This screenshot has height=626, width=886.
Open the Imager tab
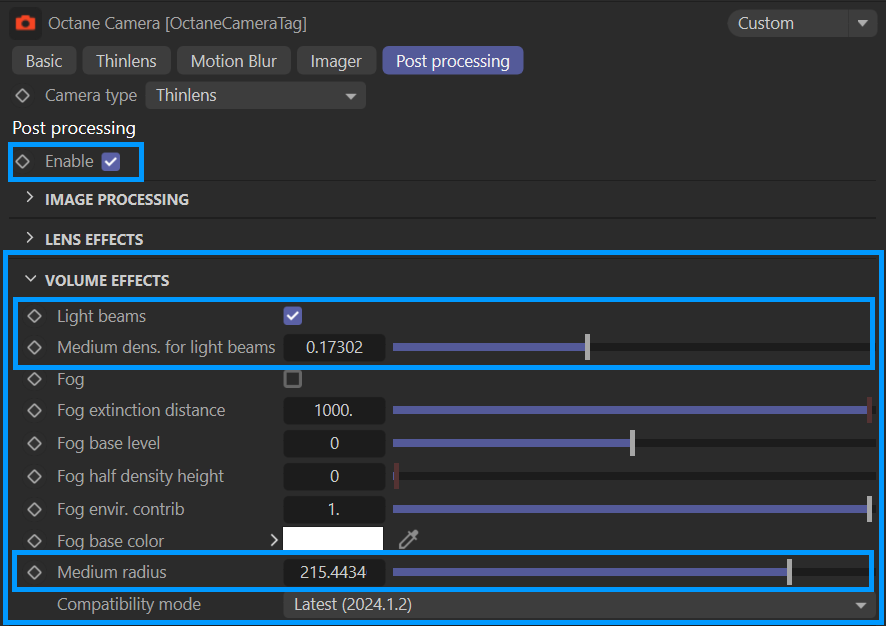pyautogui.click(x=336, y=61)
